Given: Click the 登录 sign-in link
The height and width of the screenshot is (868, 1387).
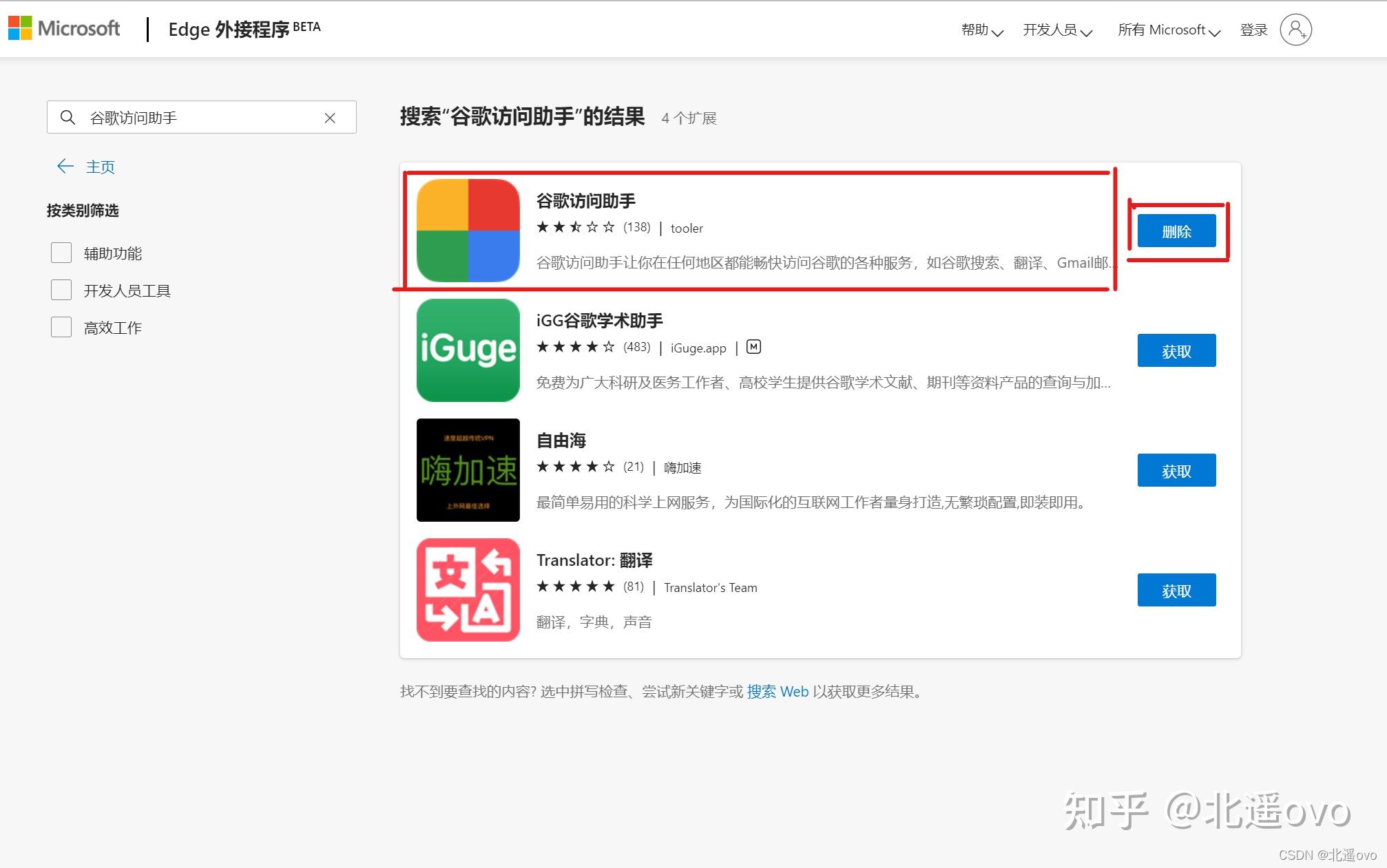Looking at the screenshot, I should click(x=1254, y=30).
